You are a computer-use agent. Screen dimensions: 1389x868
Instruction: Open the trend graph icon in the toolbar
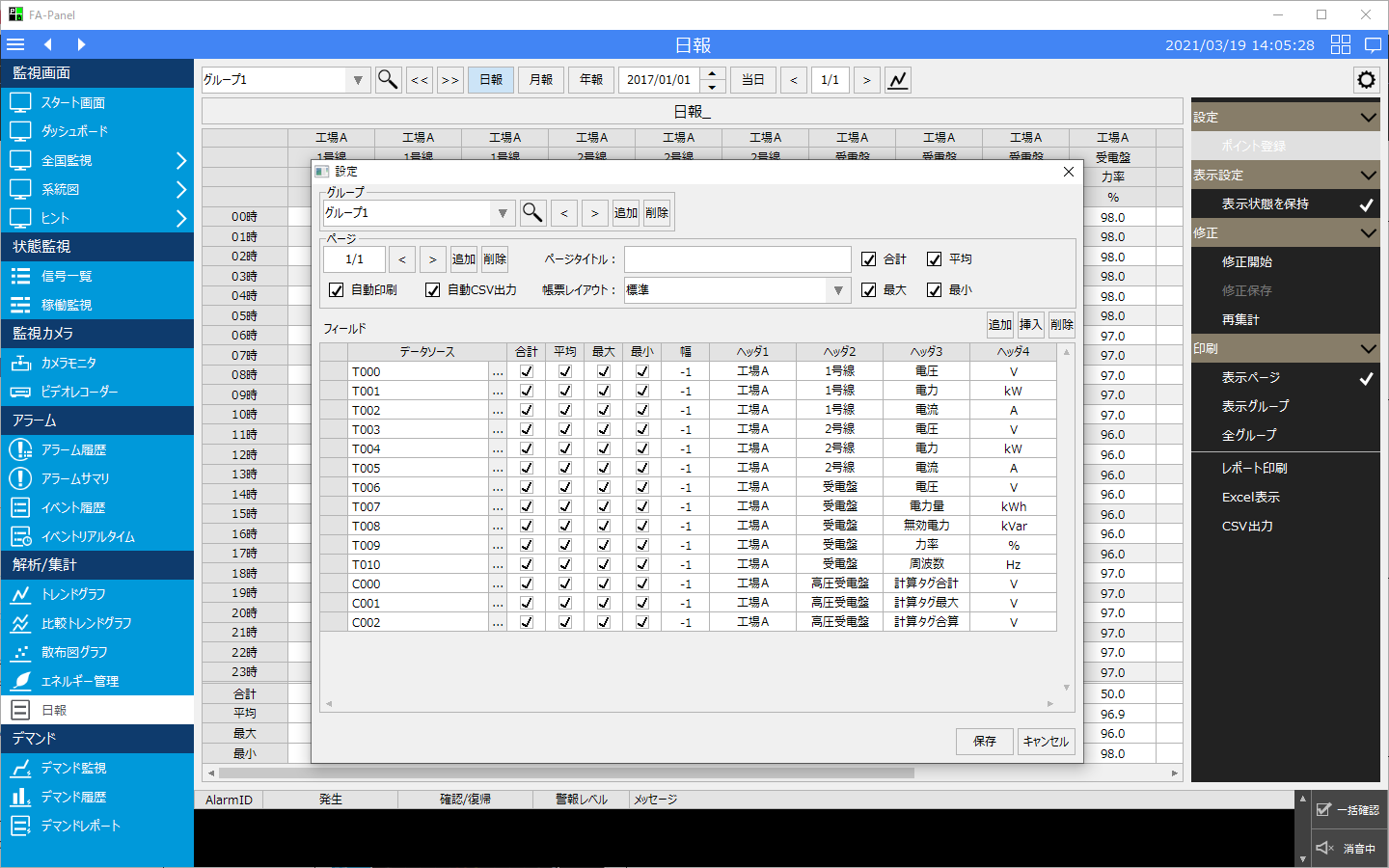point(898,80)
